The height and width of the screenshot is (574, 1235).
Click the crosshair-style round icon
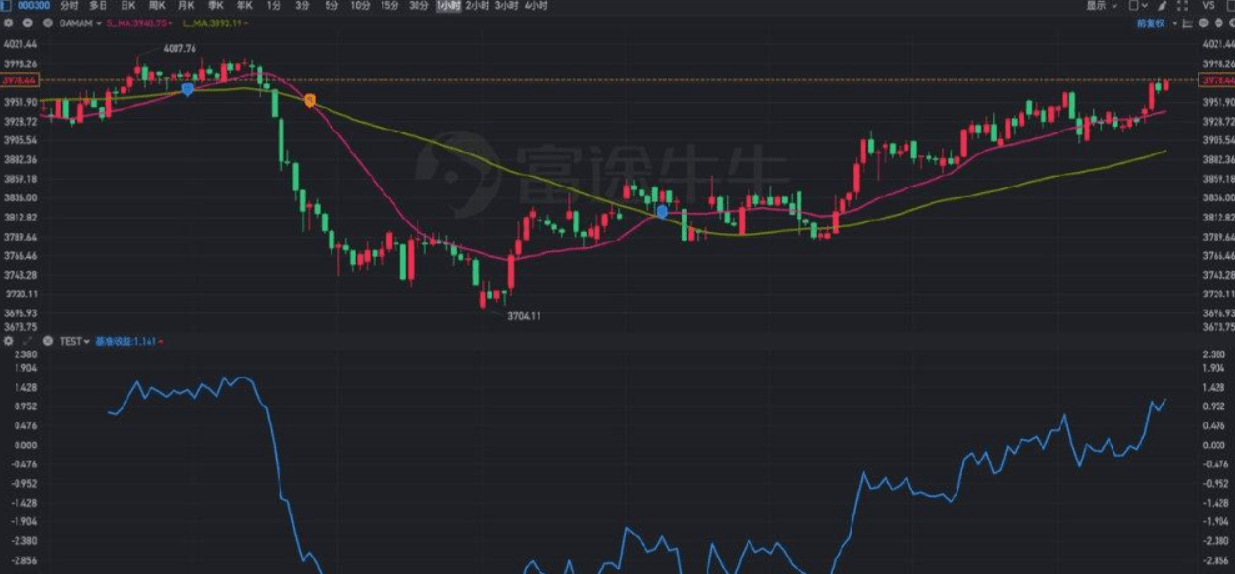click(1218, 23)
